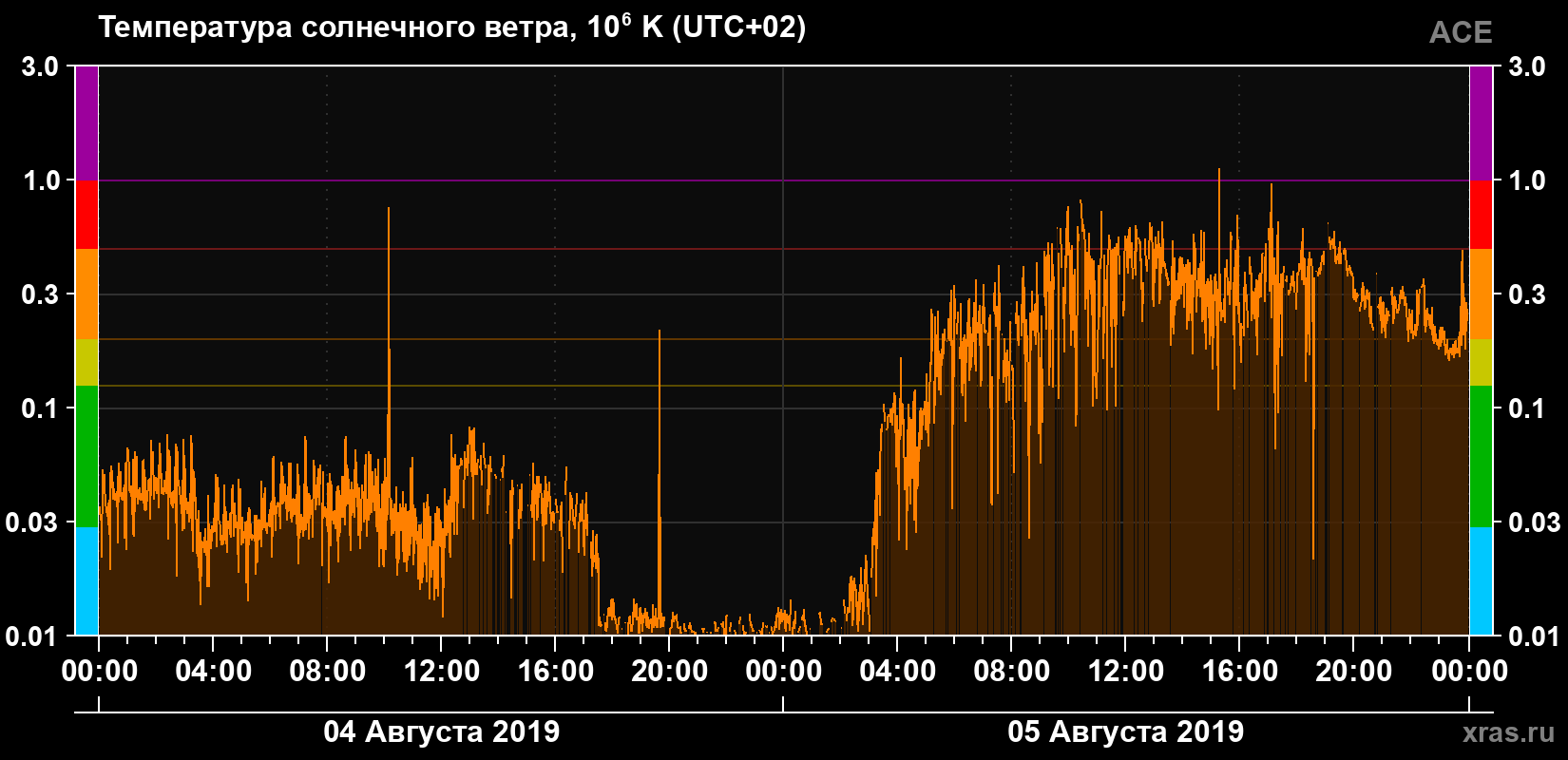
Task: Click the green segment on right color scale
Action: [x=1482, y=456]
